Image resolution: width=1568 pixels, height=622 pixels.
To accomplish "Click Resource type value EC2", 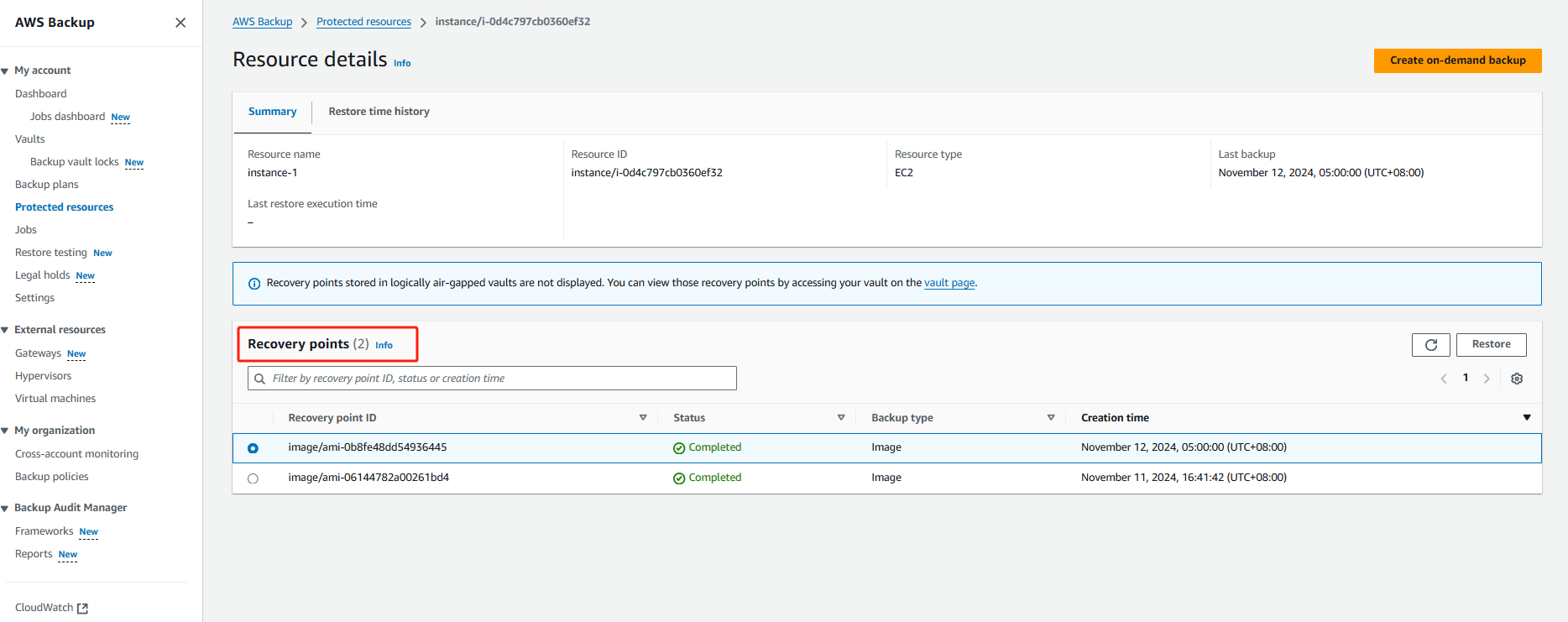I will point(903,173).
